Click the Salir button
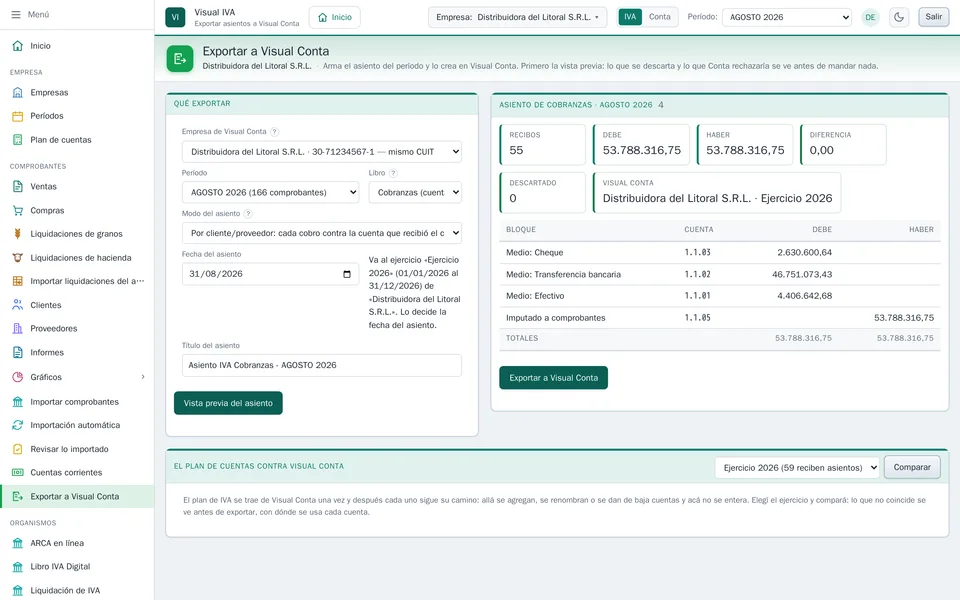Screen dimensions: 960x600 [934, 17]
